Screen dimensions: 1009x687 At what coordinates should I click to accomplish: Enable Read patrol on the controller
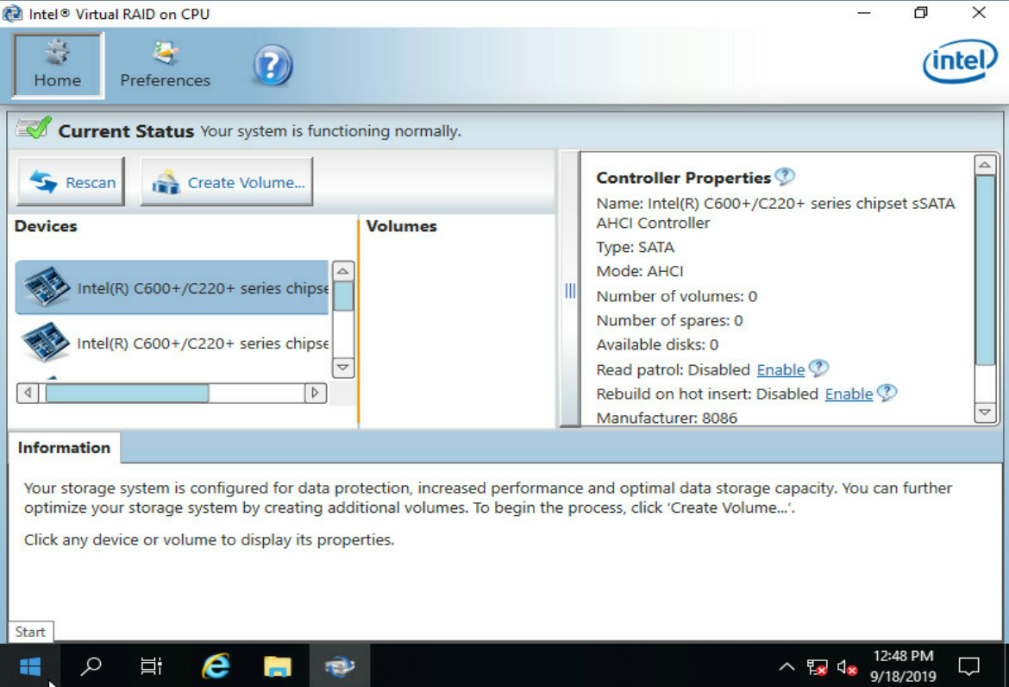click(780, 369)
